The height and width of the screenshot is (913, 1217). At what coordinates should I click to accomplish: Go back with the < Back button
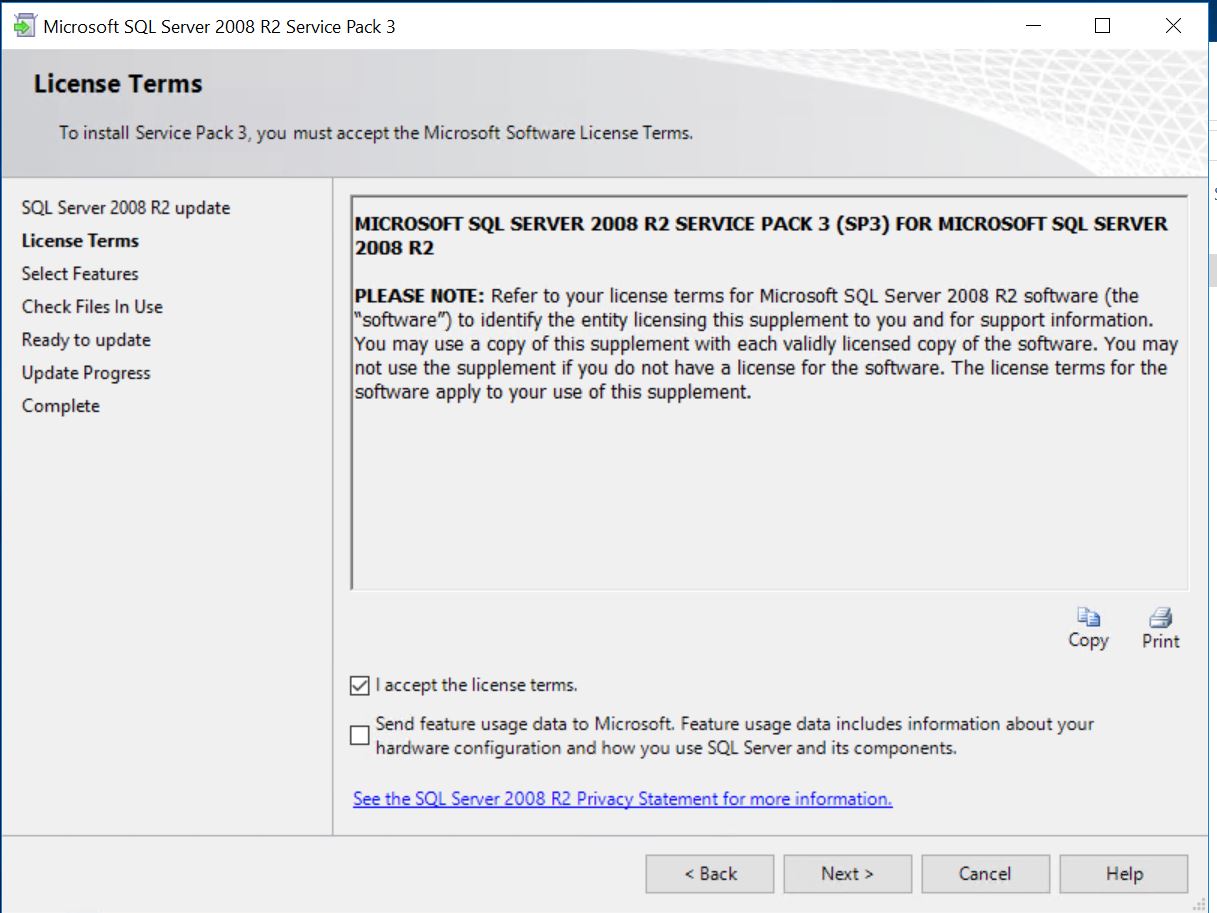point(710,874)
